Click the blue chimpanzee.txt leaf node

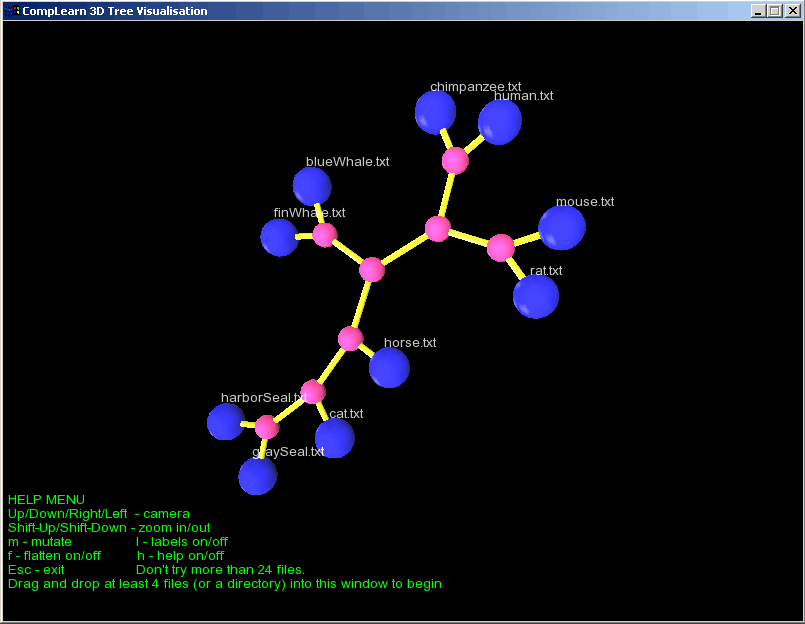point(435,113)
